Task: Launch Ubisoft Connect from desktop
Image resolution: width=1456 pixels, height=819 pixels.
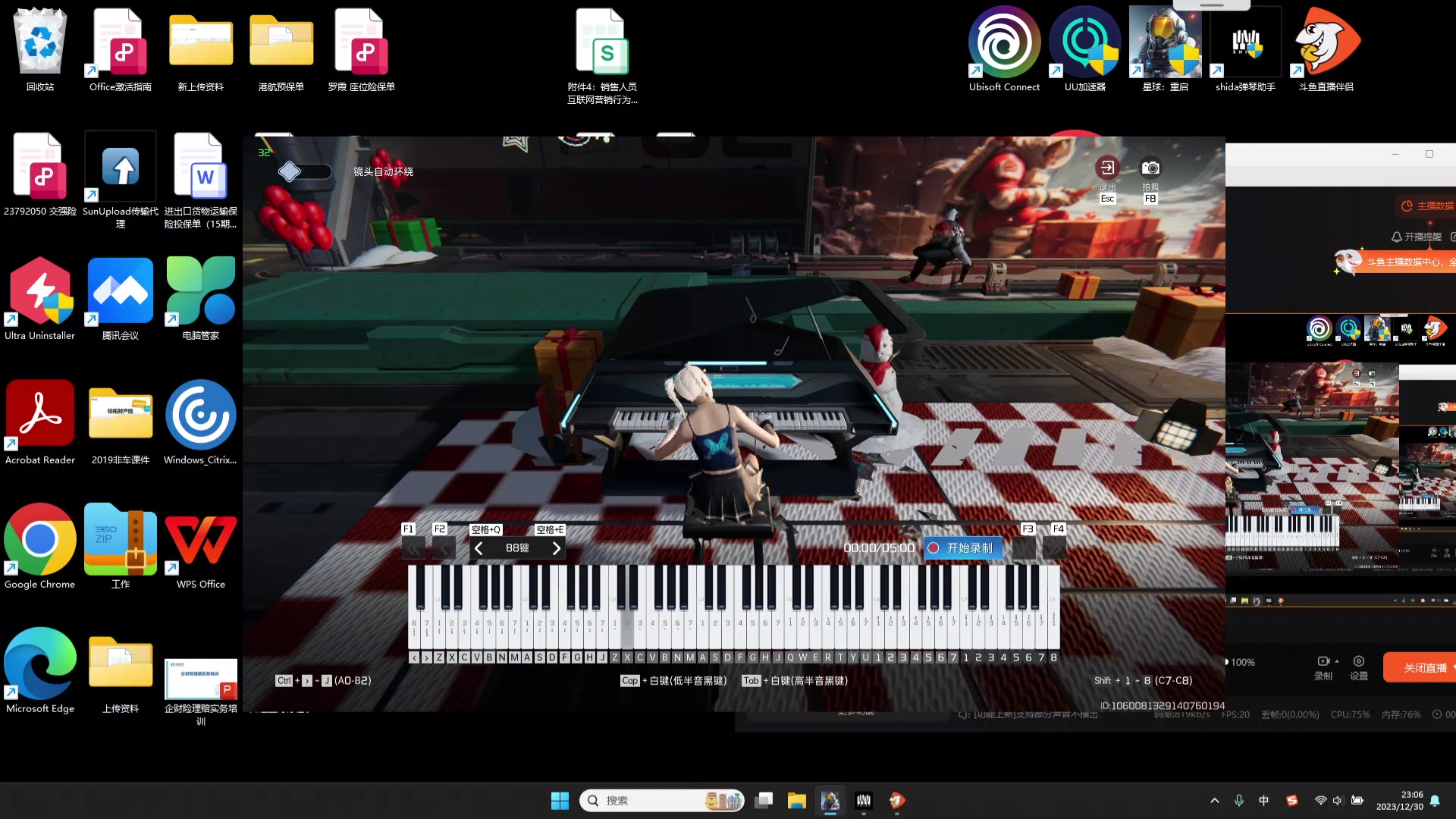Action: tap(1005, 50)
